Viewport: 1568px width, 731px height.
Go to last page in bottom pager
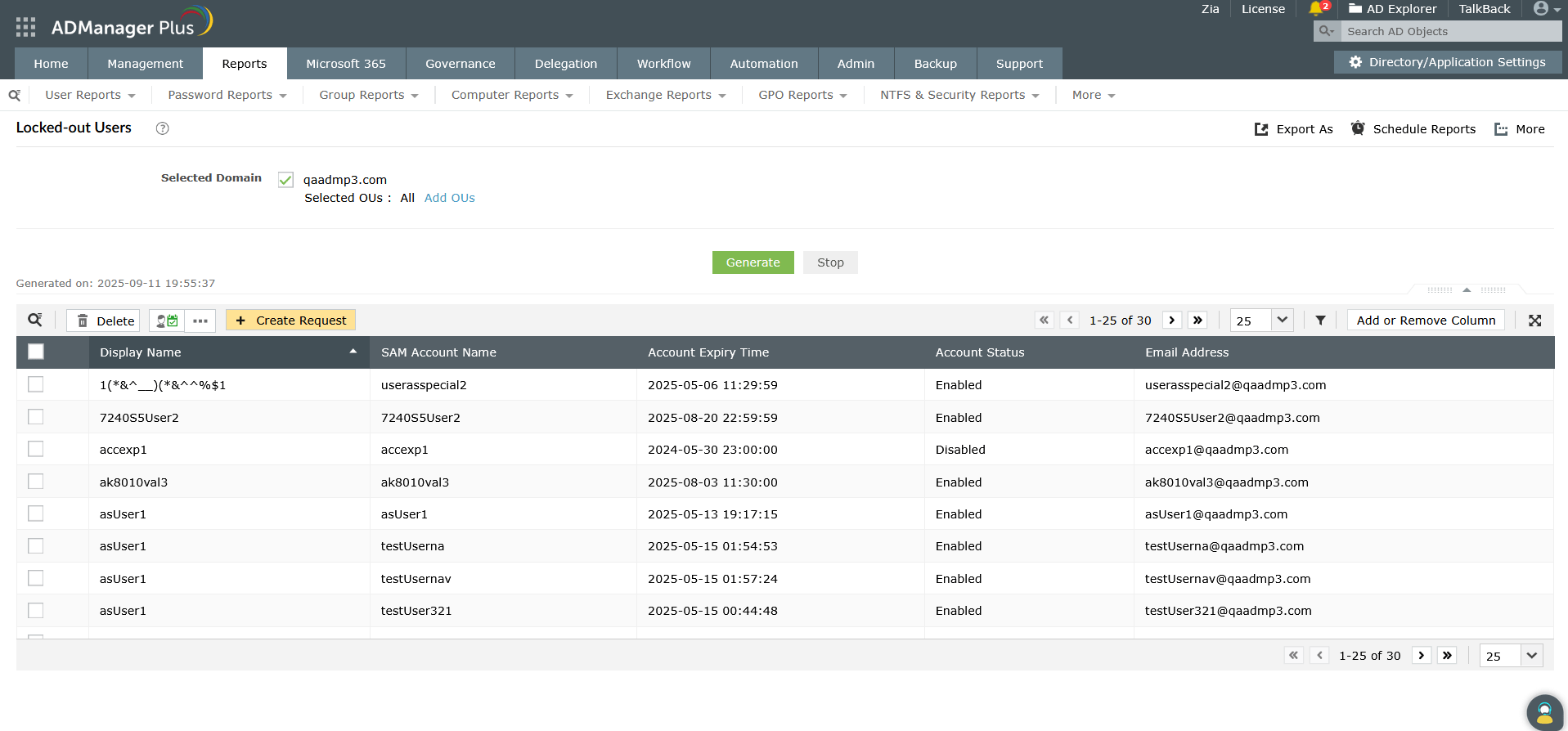pos(1447,656)
